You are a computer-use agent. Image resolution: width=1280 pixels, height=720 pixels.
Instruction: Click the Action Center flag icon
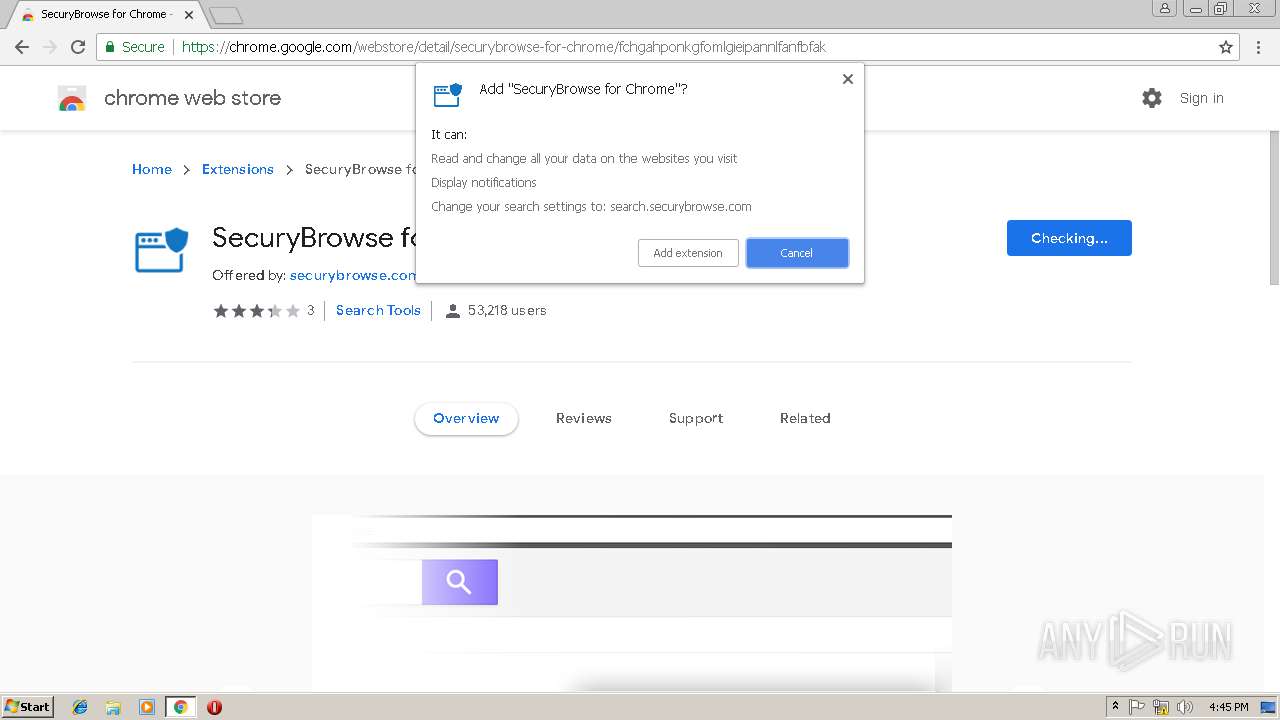pos(1137,707)
